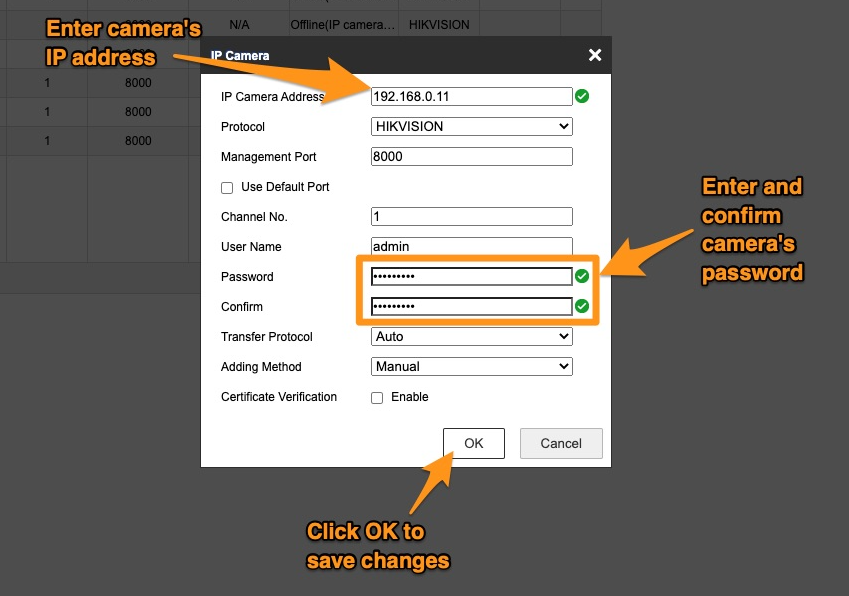This screenshot has height=596, width=849.
Task: Click the IP Camera Address field
Action: 471,97
